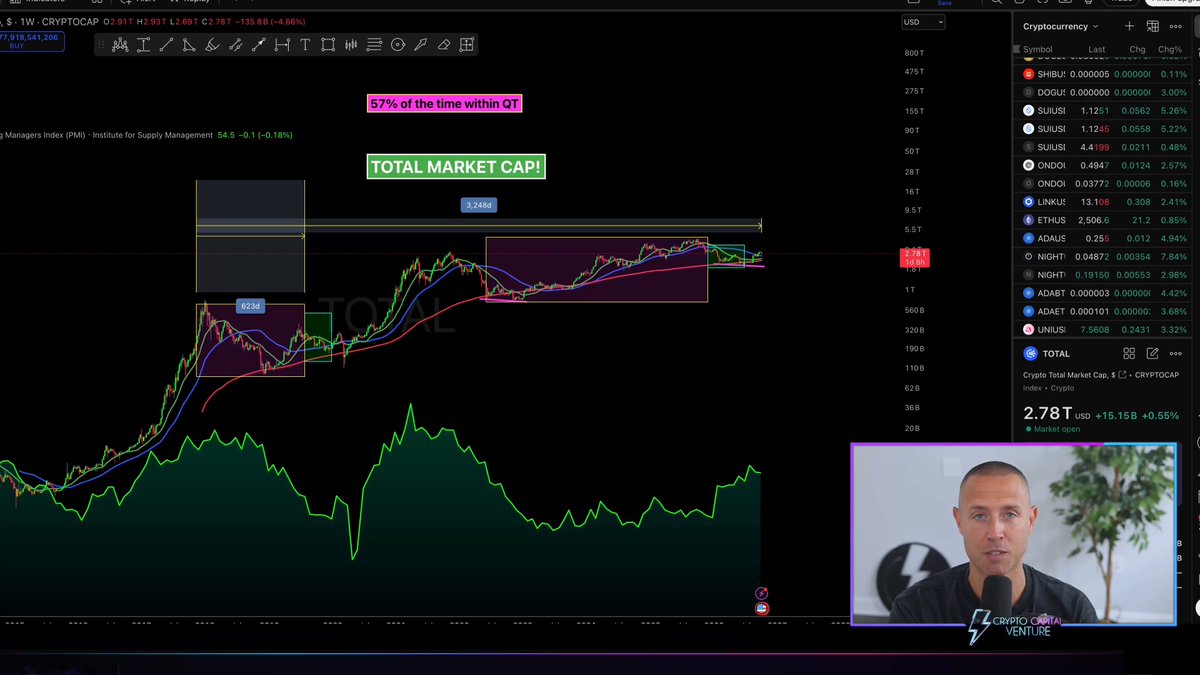Select the UNIUS row in the watchlist
The image size is (1200, 675).
click(x=1105, y=330)
